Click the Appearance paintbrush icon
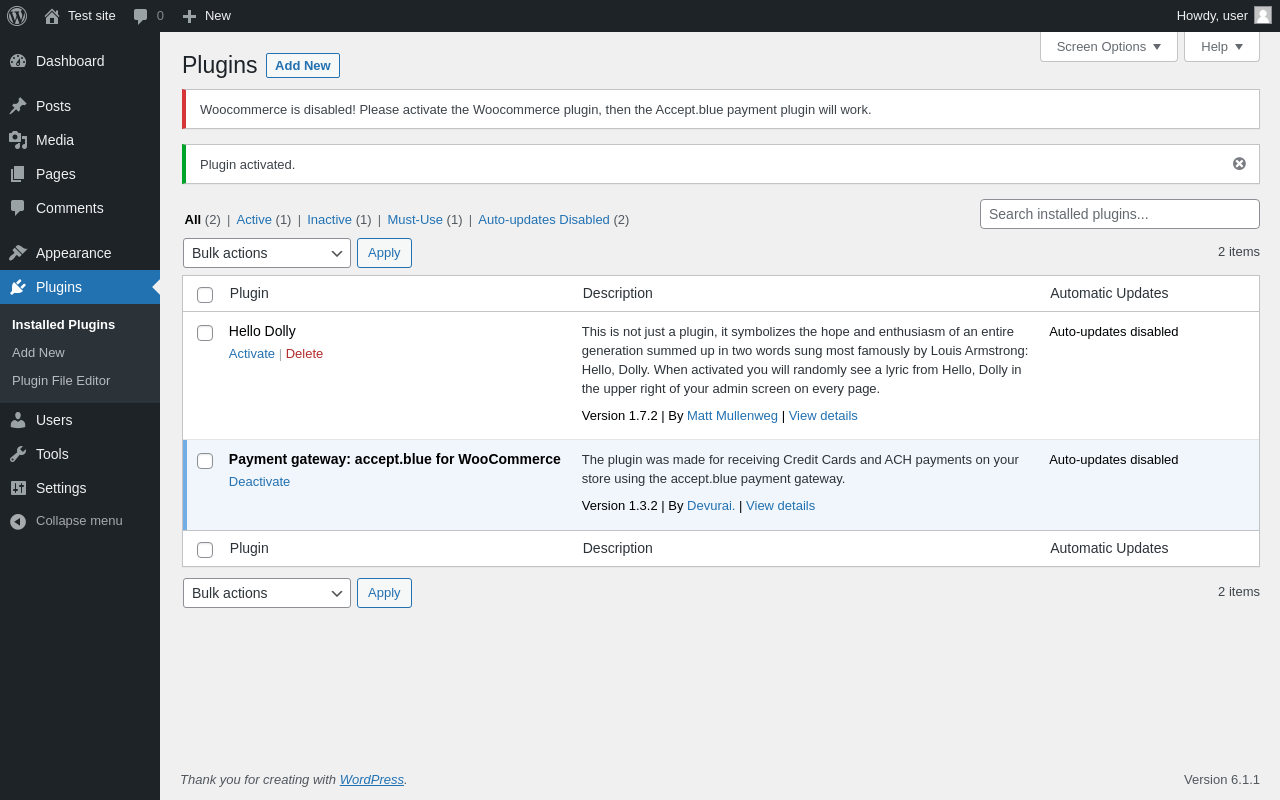Screen dimensions: 1280x800 (x=18, y=253)
